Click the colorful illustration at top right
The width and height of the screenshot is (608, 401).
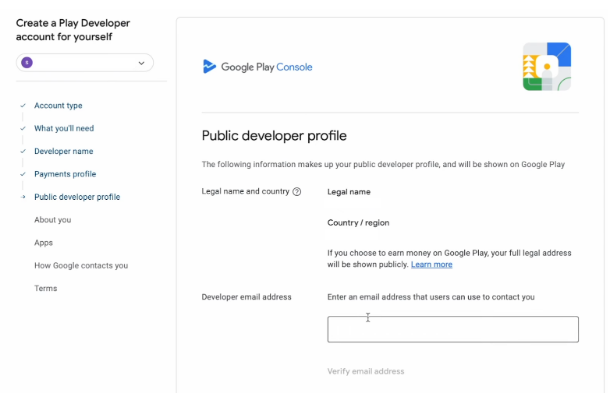tap(546, 67)
